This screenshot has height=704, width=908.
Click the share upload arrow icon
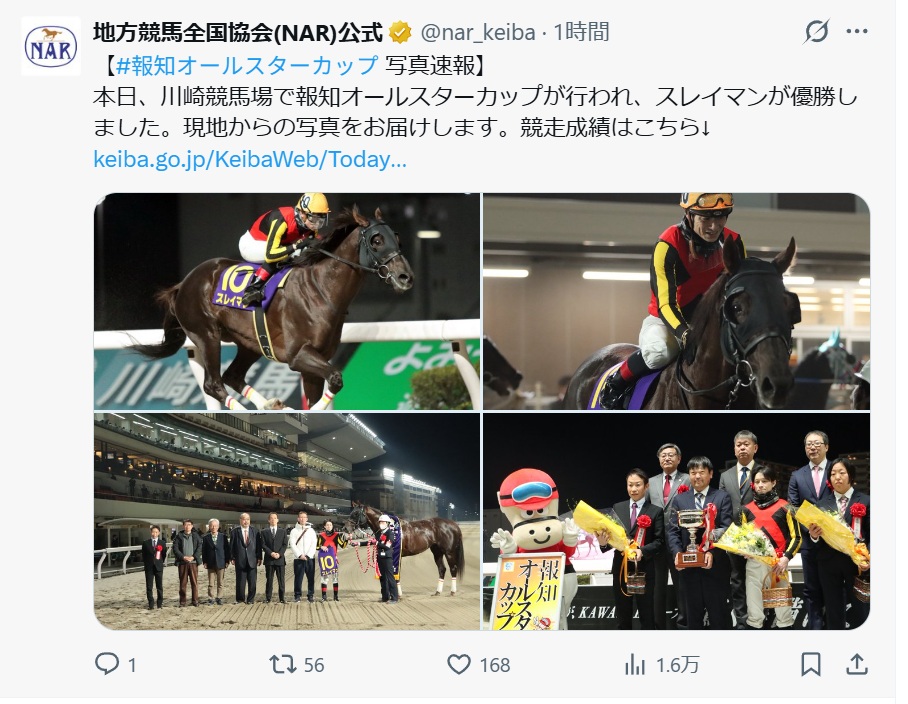856,664
